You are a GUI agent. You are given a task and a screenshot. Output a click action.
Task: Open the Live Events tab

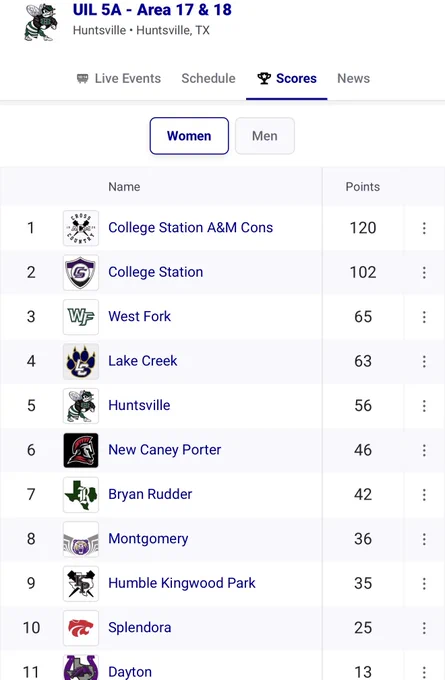tap(118, 78)
